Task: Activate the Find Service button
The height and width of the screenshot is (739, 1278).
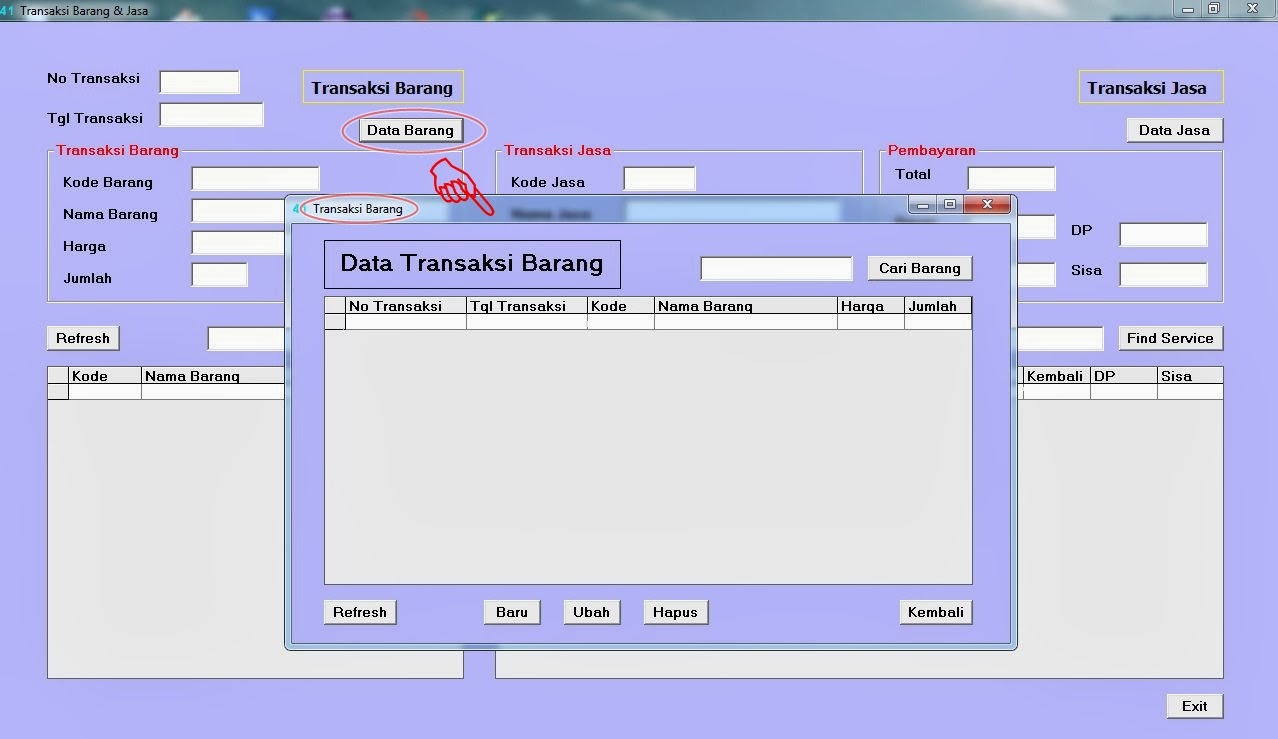Action: 1170,338
